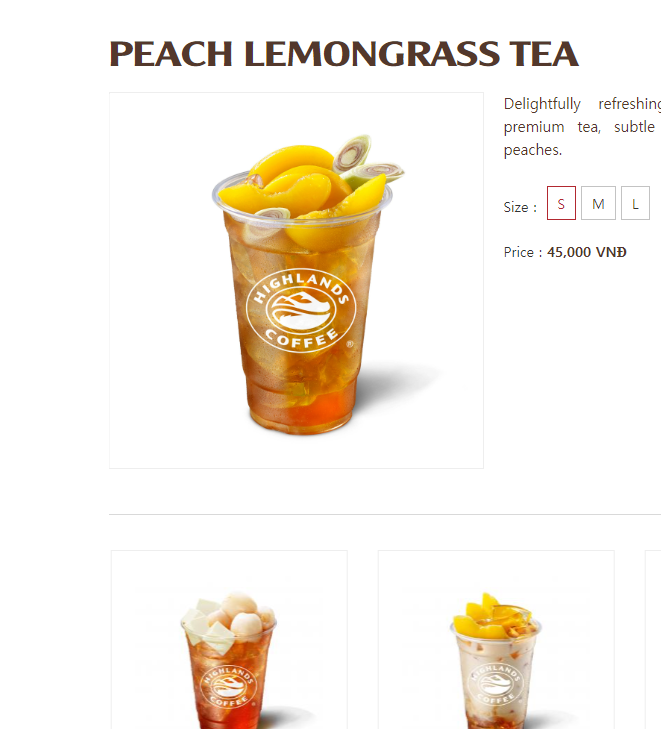Choose the M size box

(598, 203)
